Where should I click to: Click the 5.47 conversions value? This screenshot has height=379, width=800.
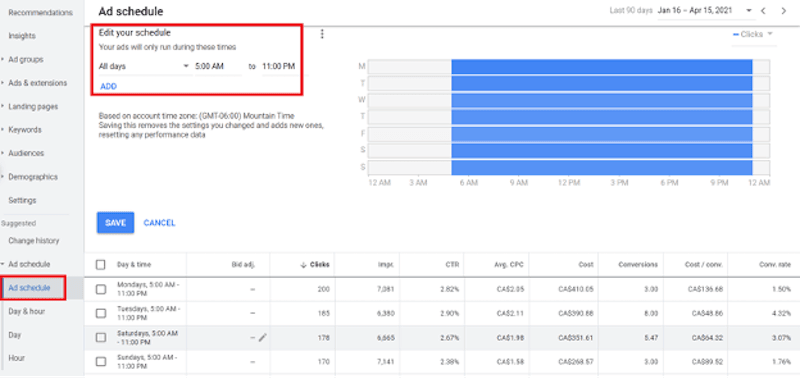(x=650, y=338)
